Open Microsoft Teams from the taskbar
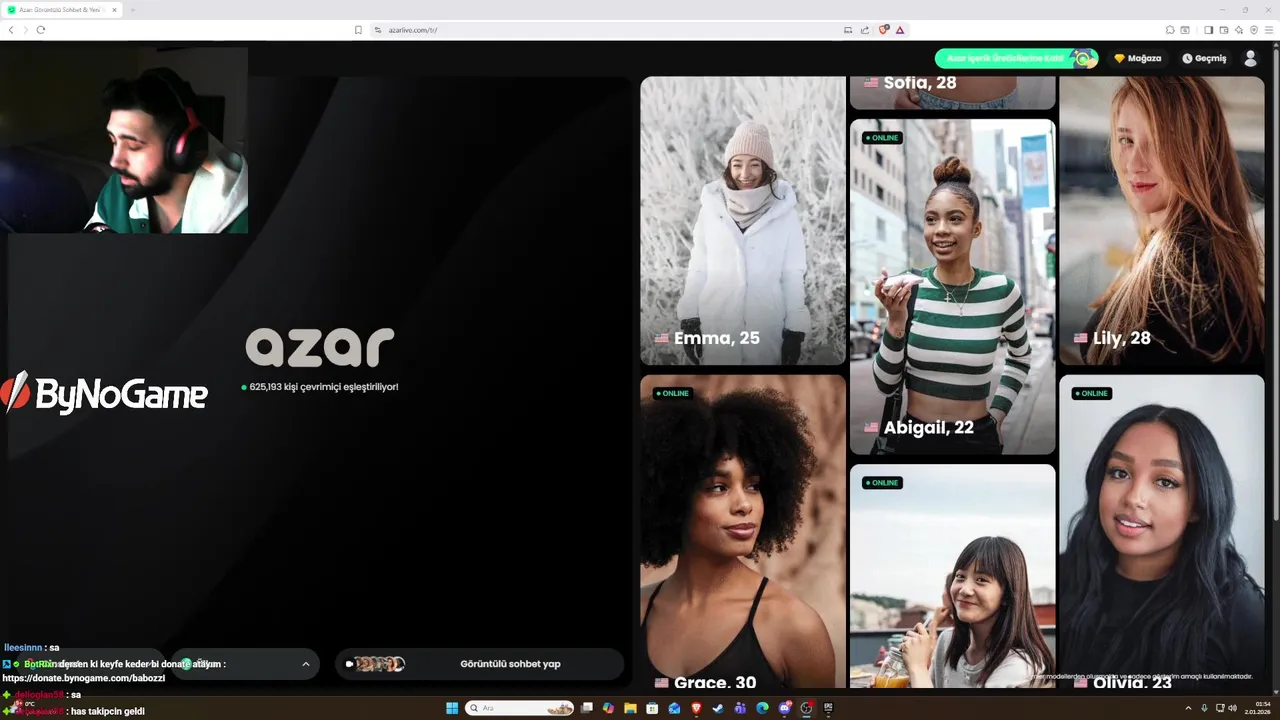 (740, 708)
